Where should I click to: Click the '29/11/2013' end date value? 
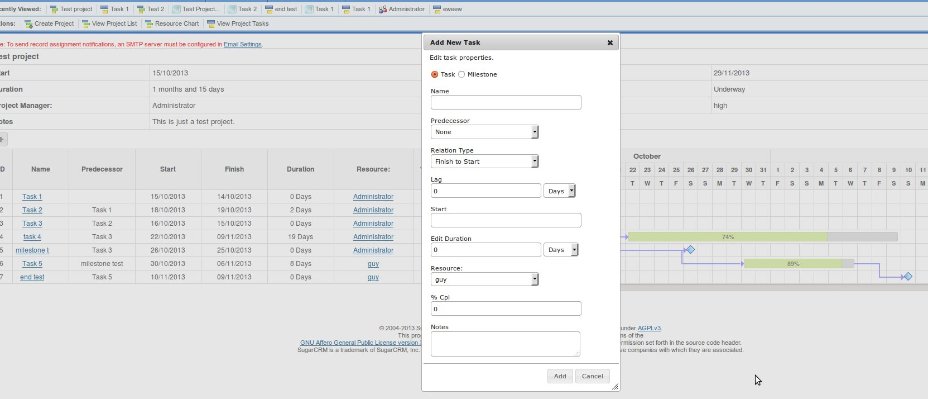point(731,73)
